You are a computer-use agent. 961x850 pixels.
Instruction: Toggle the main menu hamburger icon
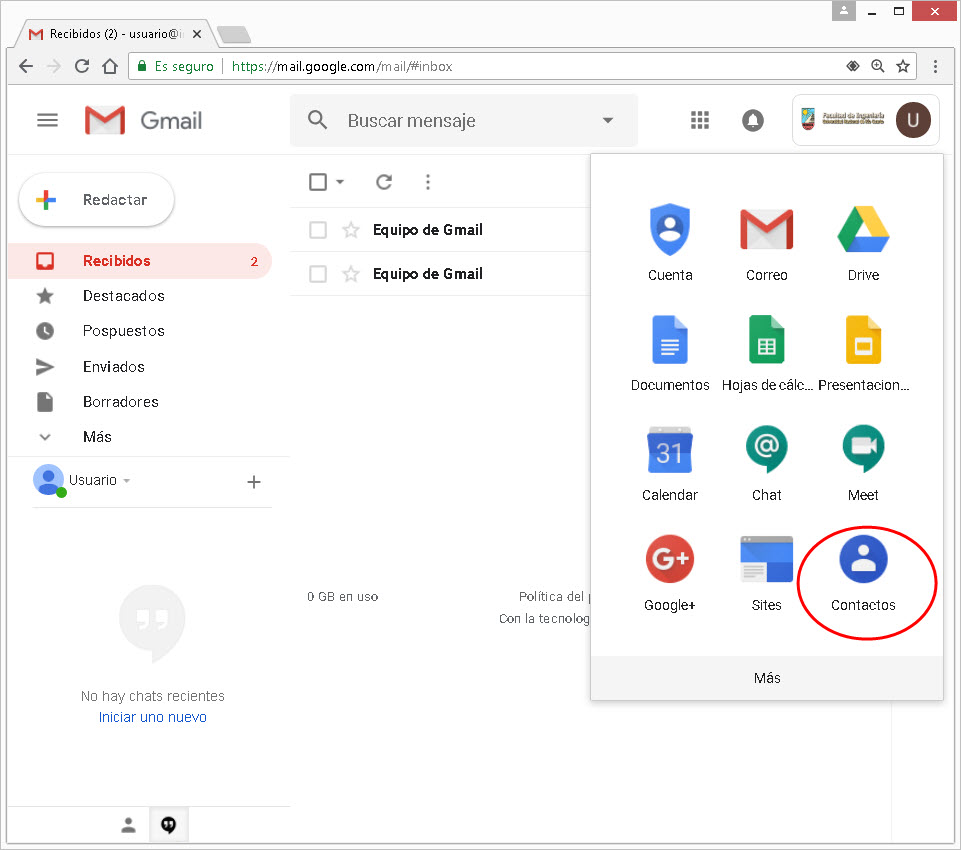47,120
